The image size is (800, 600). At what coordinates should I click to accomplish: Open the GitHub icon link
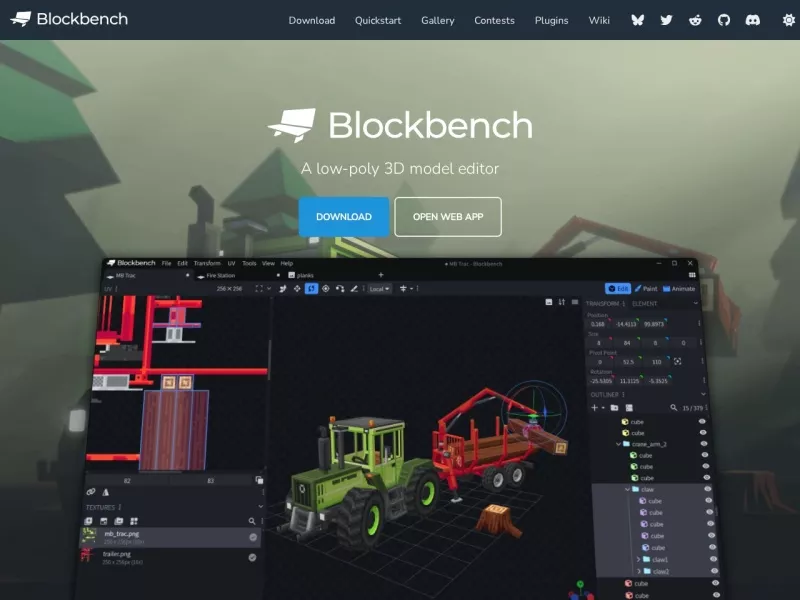click(723, 20)
